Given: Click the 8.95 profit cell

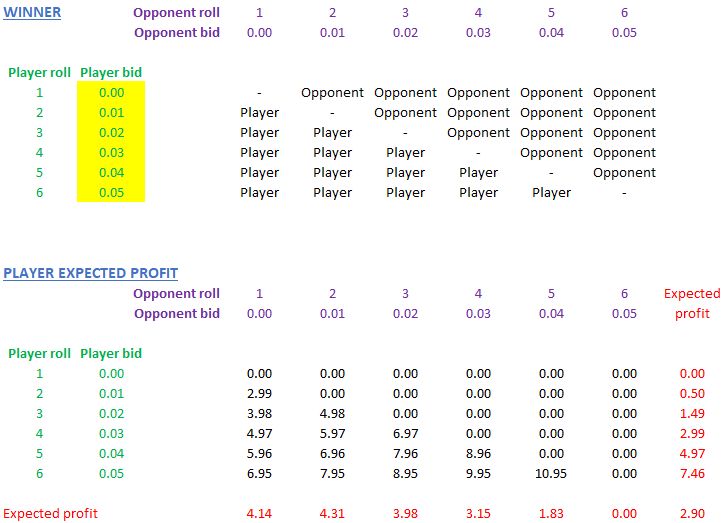Looking at the screenshot, I should (405, 474).
